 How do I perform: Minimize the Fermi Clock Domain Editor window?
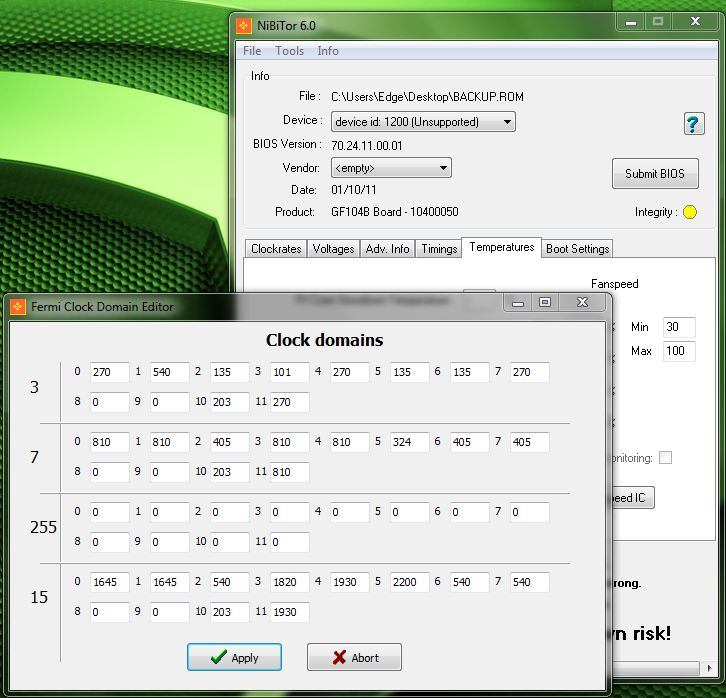[x=518, y=303]
